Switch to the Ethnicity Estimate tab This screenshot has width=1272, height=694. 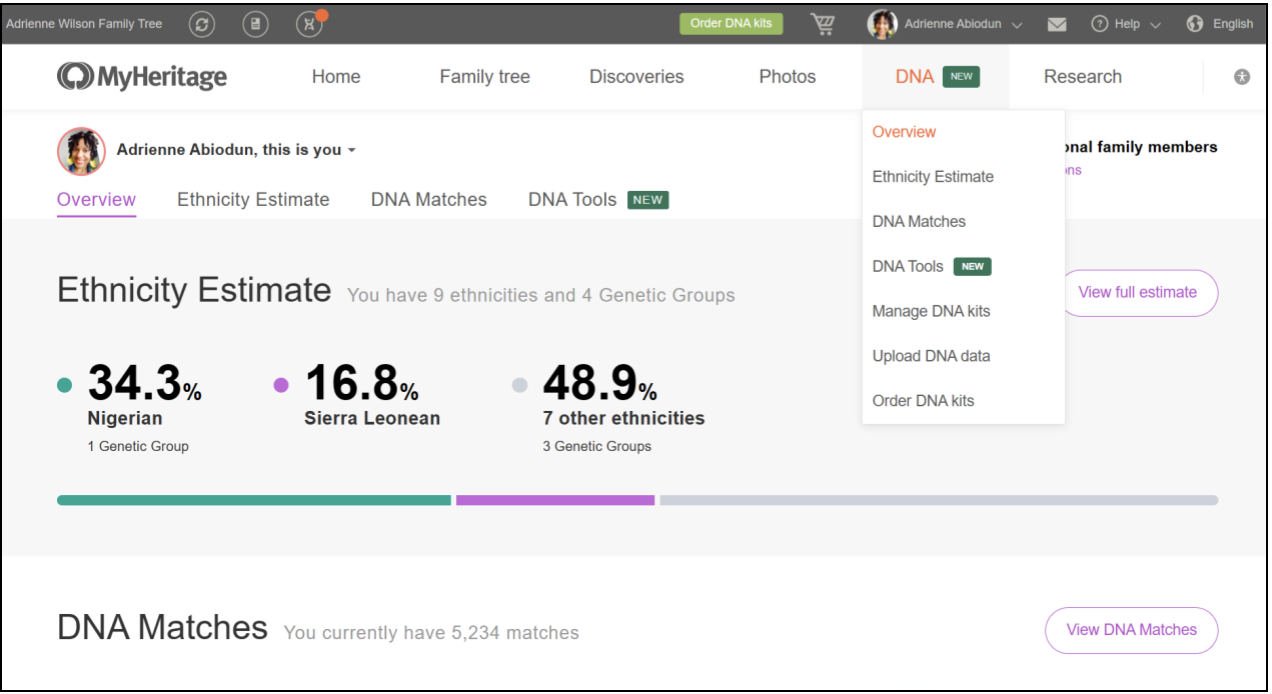pyautogui.click(x=253, y=200)
